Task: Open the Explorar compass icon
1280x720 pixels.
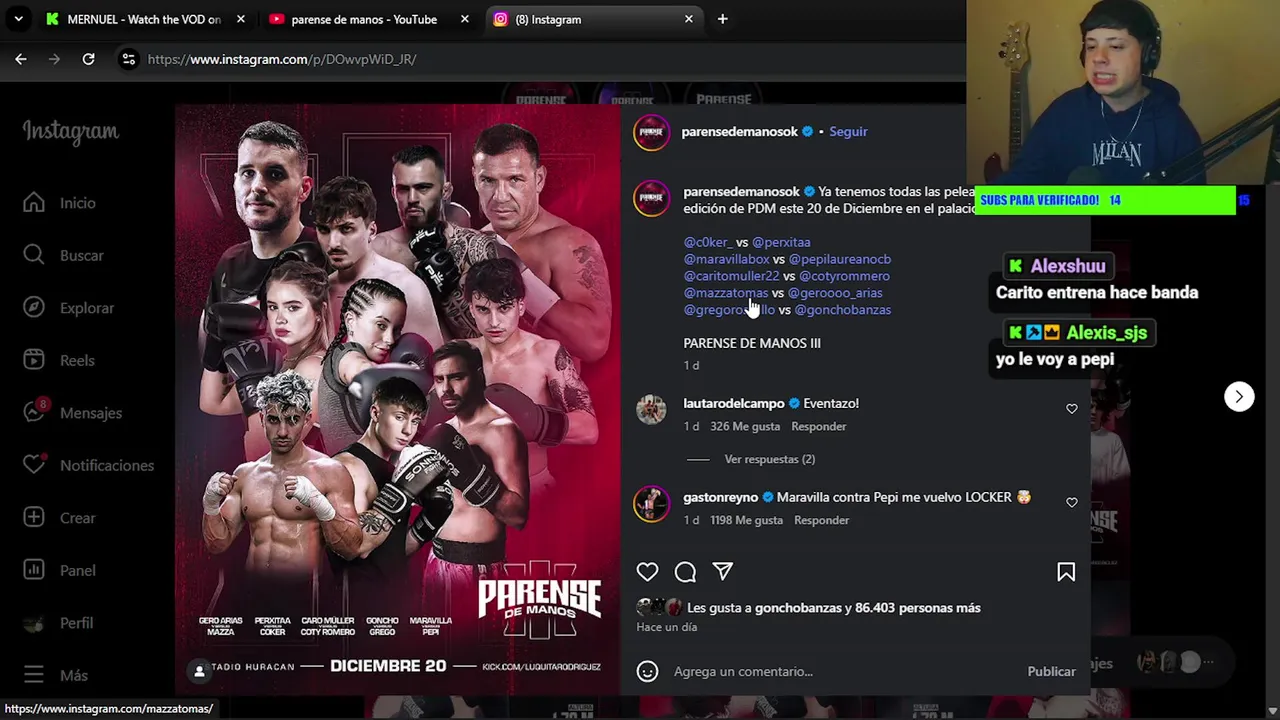Action: pos(34,308)
